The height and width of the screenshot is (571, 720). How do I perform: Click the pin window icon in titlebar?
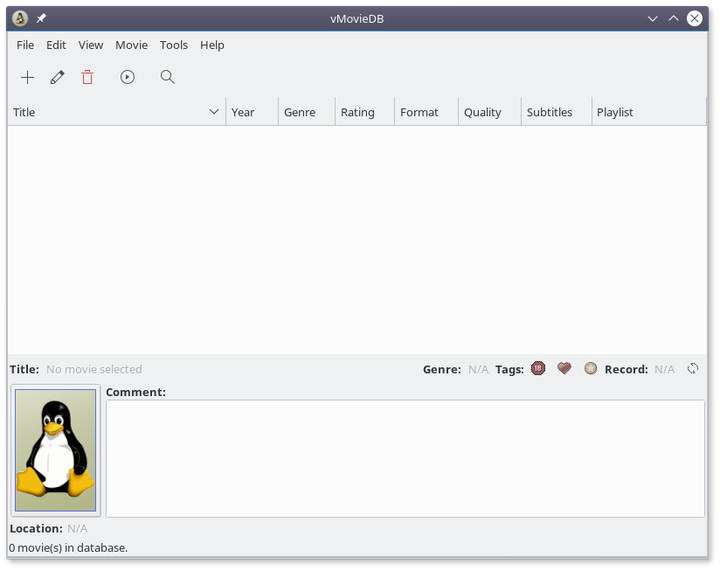coord(41,18)
